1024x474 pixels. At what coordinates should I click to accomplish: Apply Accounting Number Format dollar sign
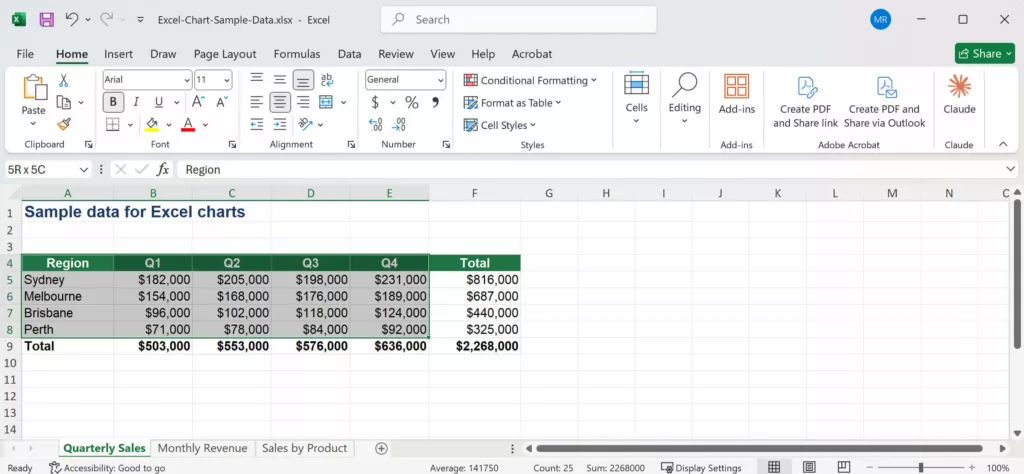[375, 103]
